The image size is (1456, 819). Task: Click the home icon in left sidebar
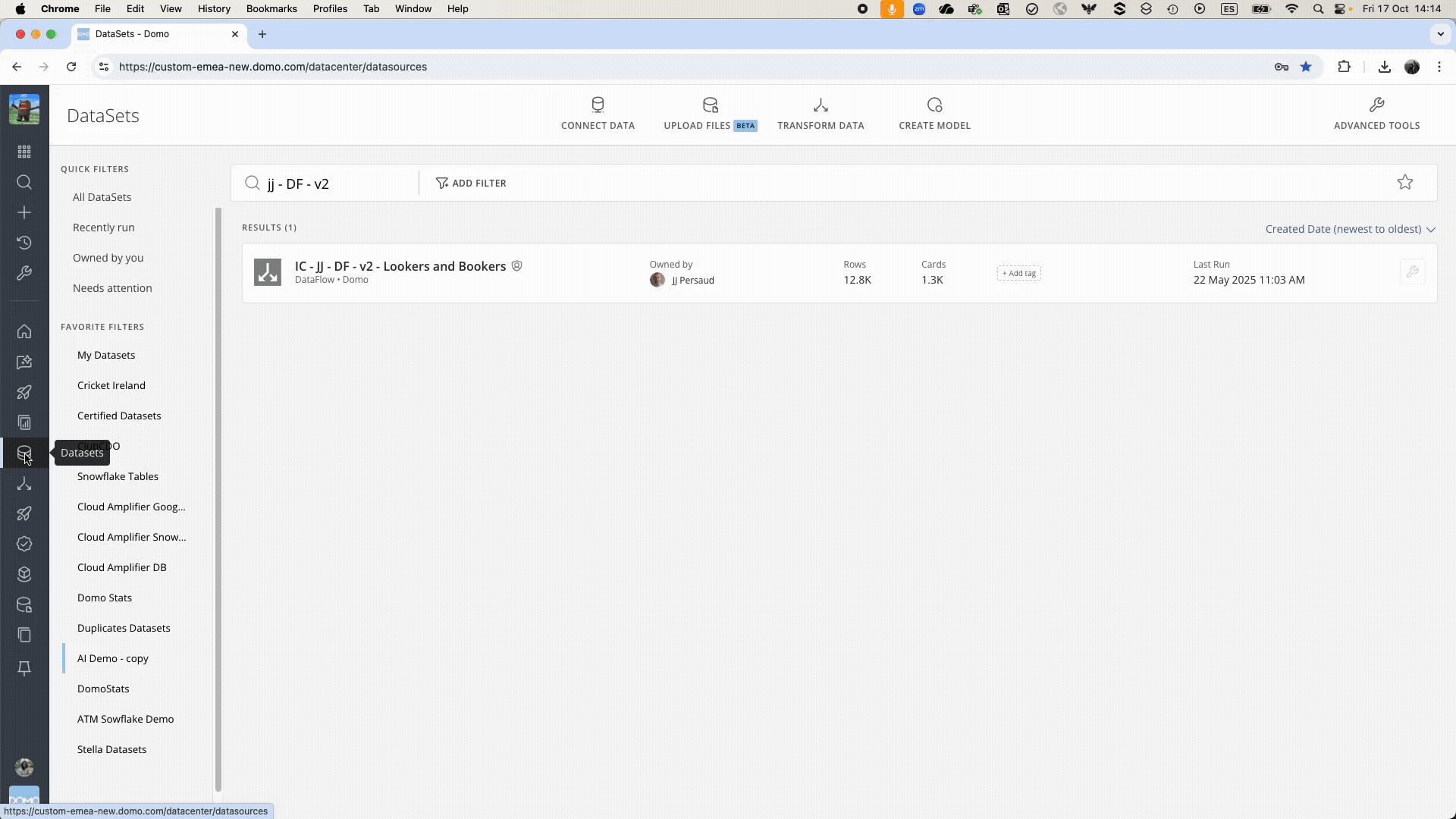(x=24, y=331)
